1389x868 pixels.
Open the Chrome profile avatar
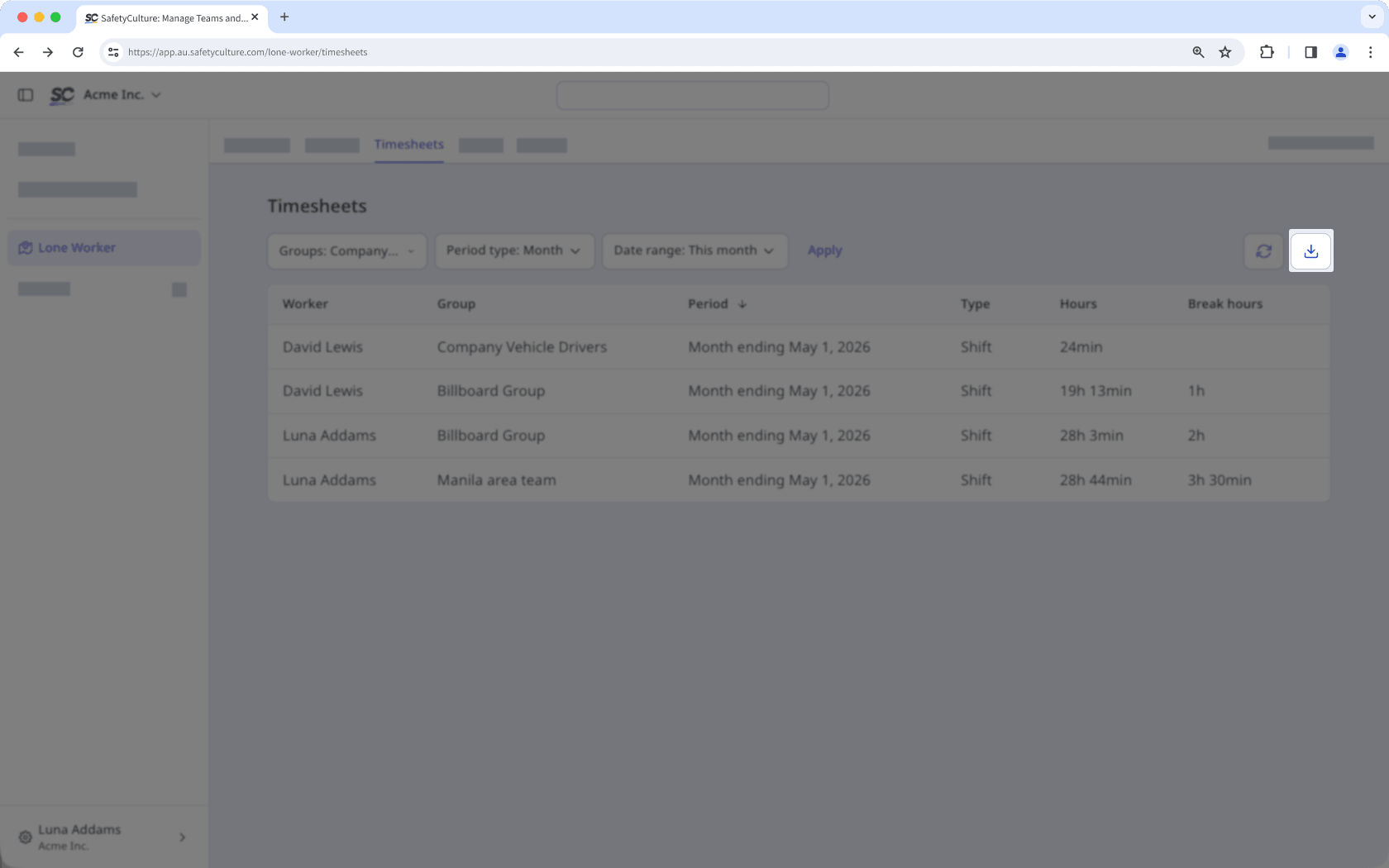[1340, 52]
